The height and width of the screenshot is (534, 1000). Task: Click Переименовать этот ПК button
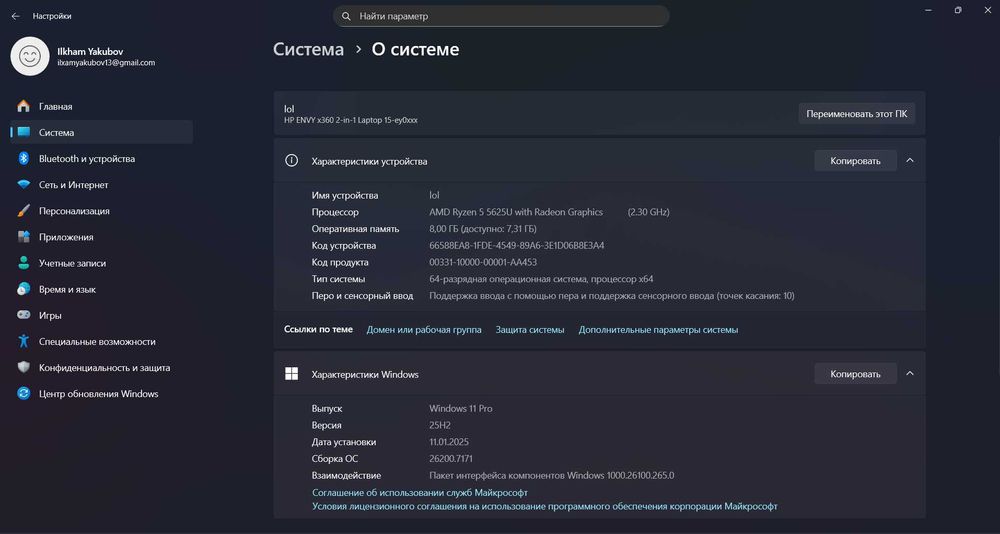point(857,114)
